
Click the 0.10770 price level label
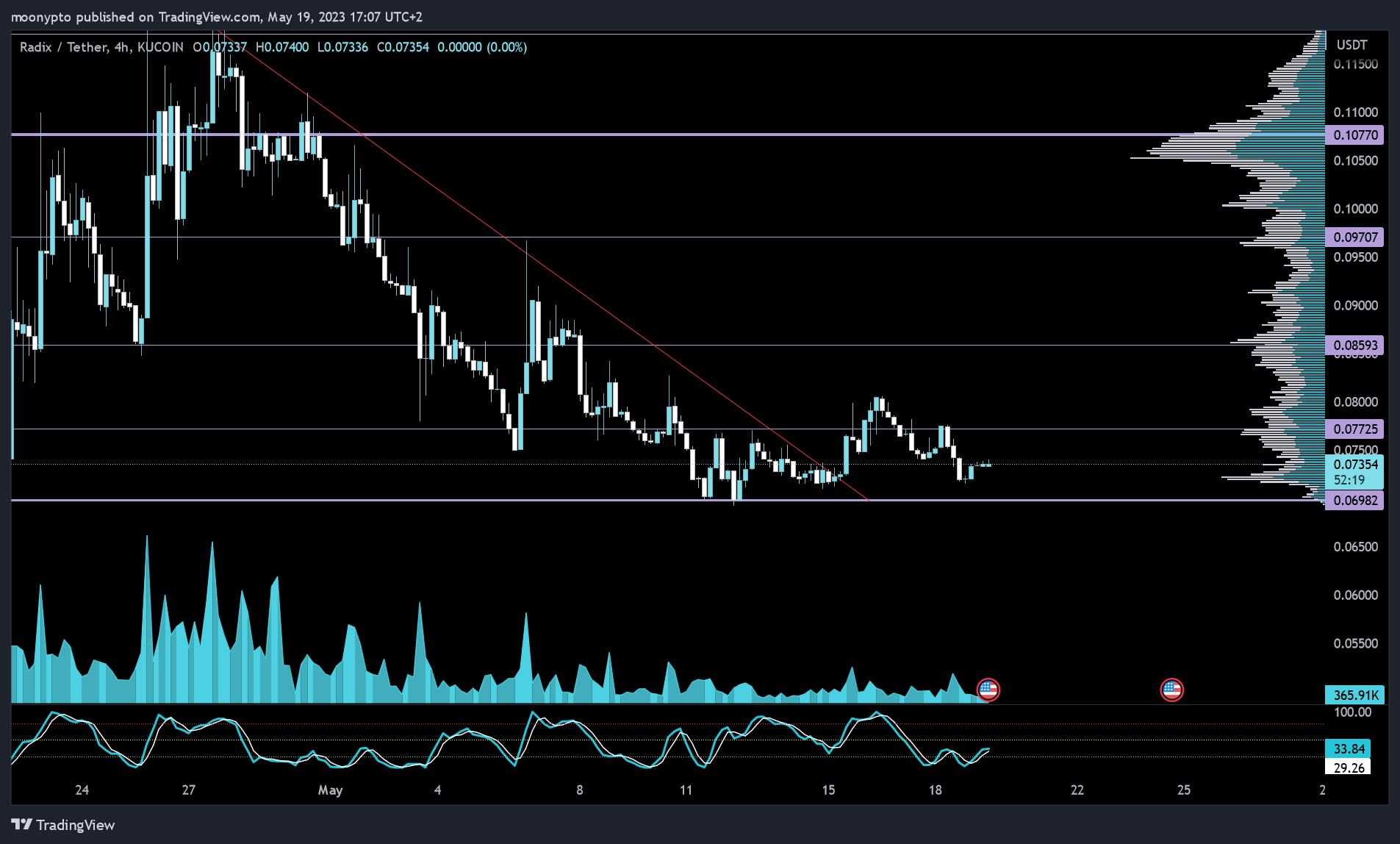coord(1354,135)
